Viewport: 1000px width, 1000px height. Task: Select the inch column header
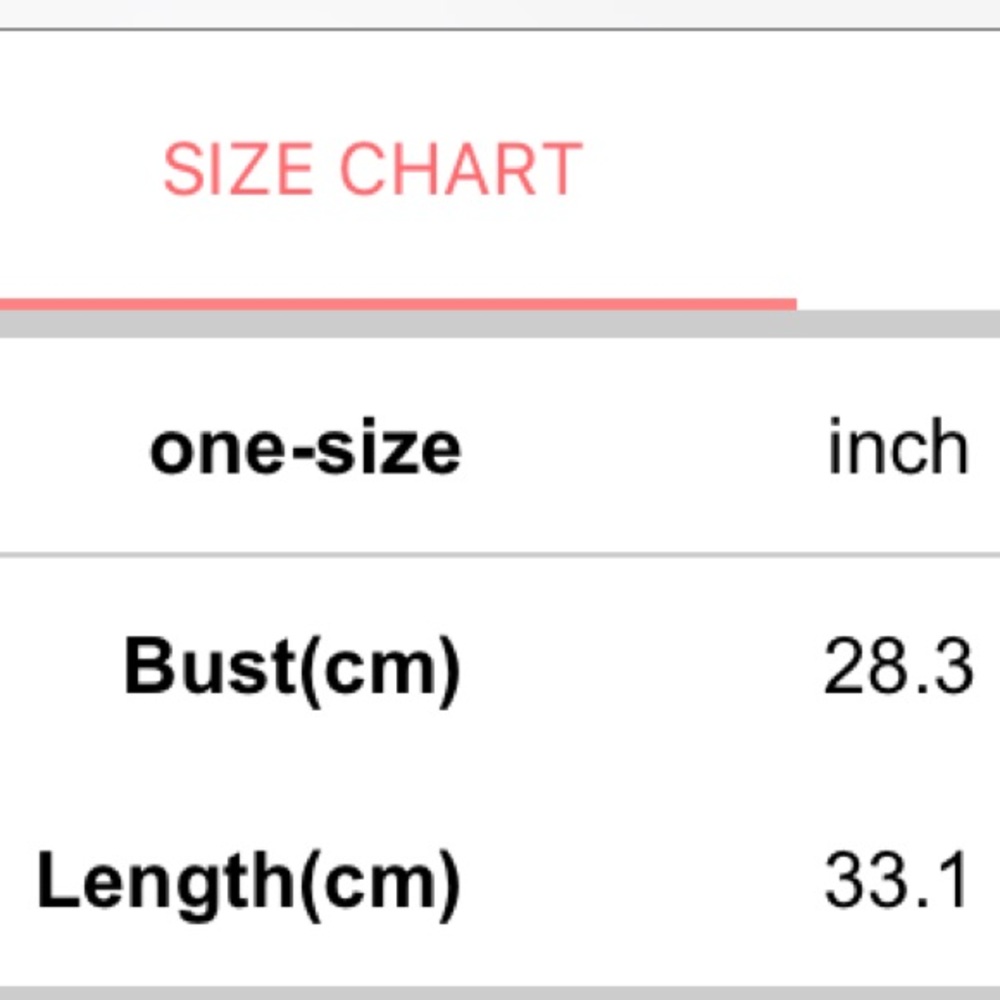(x=897, y=448)
